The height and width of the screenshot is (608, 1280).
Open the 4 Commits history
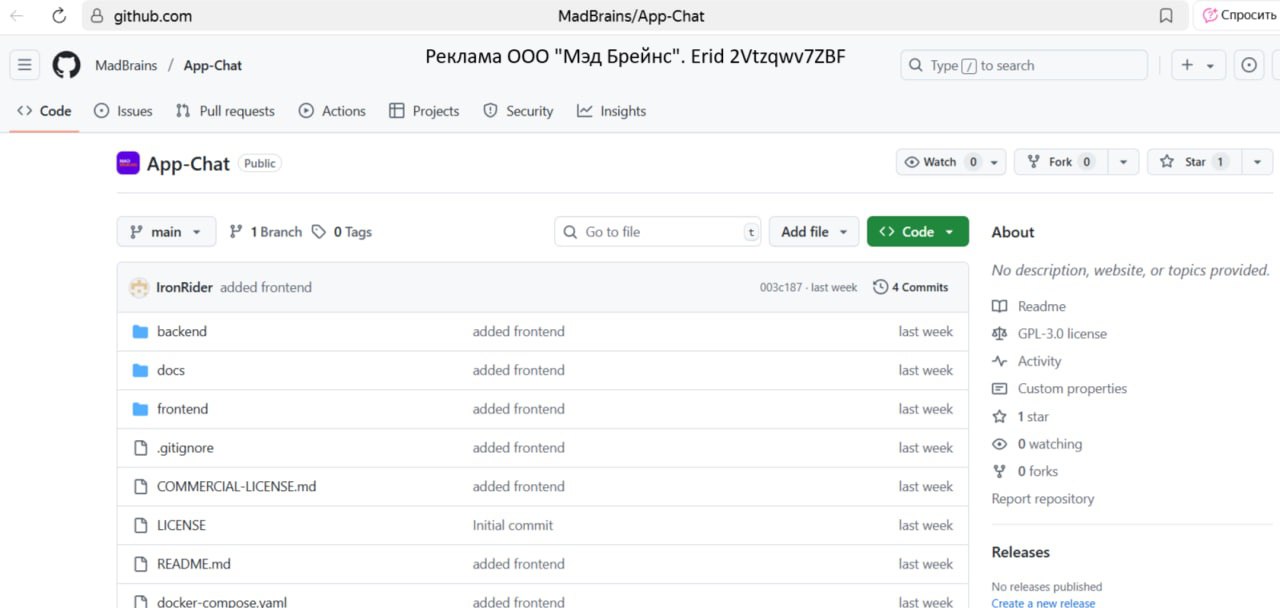coord(911,287)
